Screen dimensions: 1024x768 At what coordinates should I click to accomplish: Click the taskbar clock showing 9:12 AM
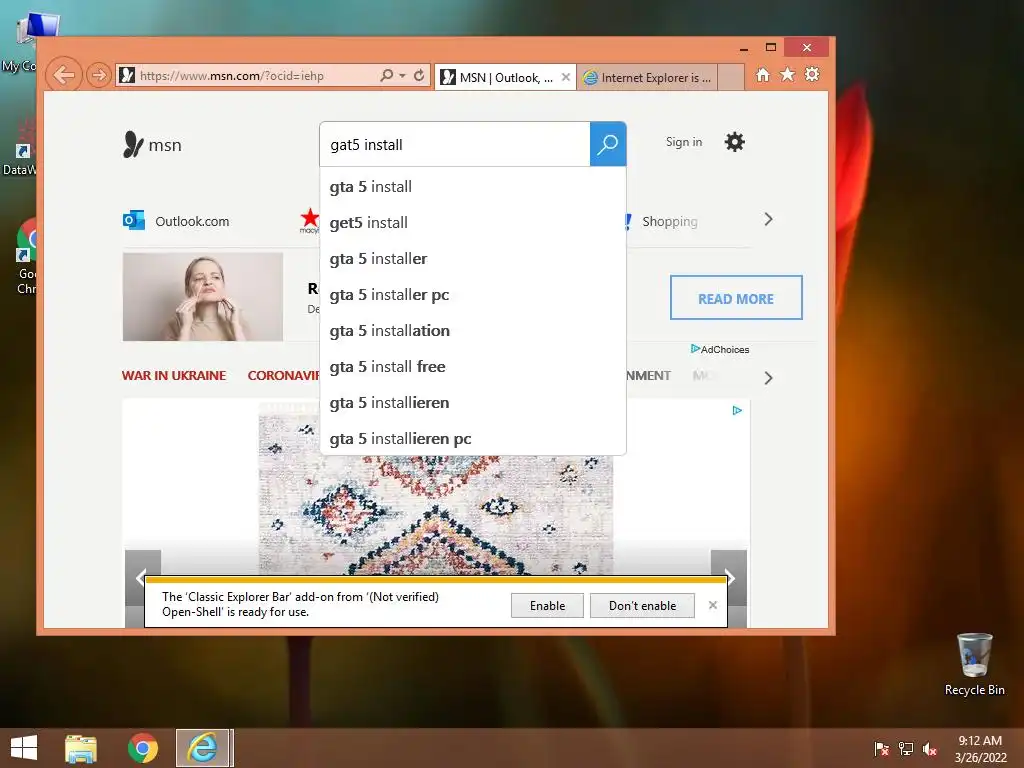[x=980, y=748]
